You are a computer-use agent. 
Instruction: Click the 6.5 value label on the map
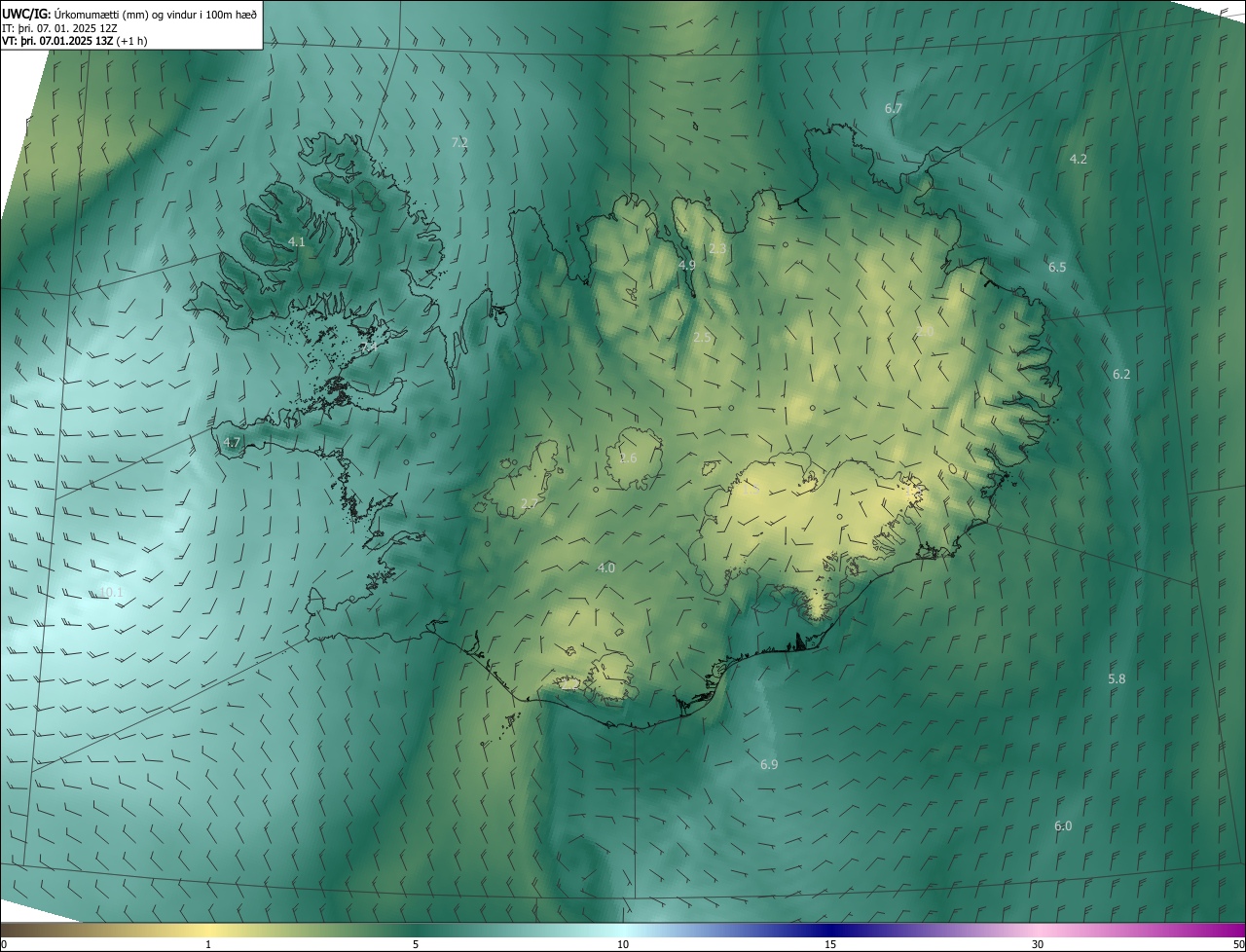point(1057,267)
